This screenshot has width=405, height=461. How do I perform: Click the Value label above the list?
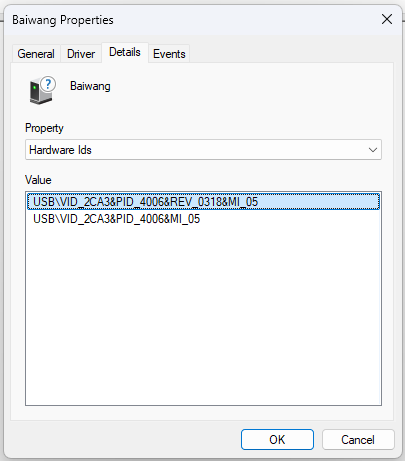click(x=38, y=180)
